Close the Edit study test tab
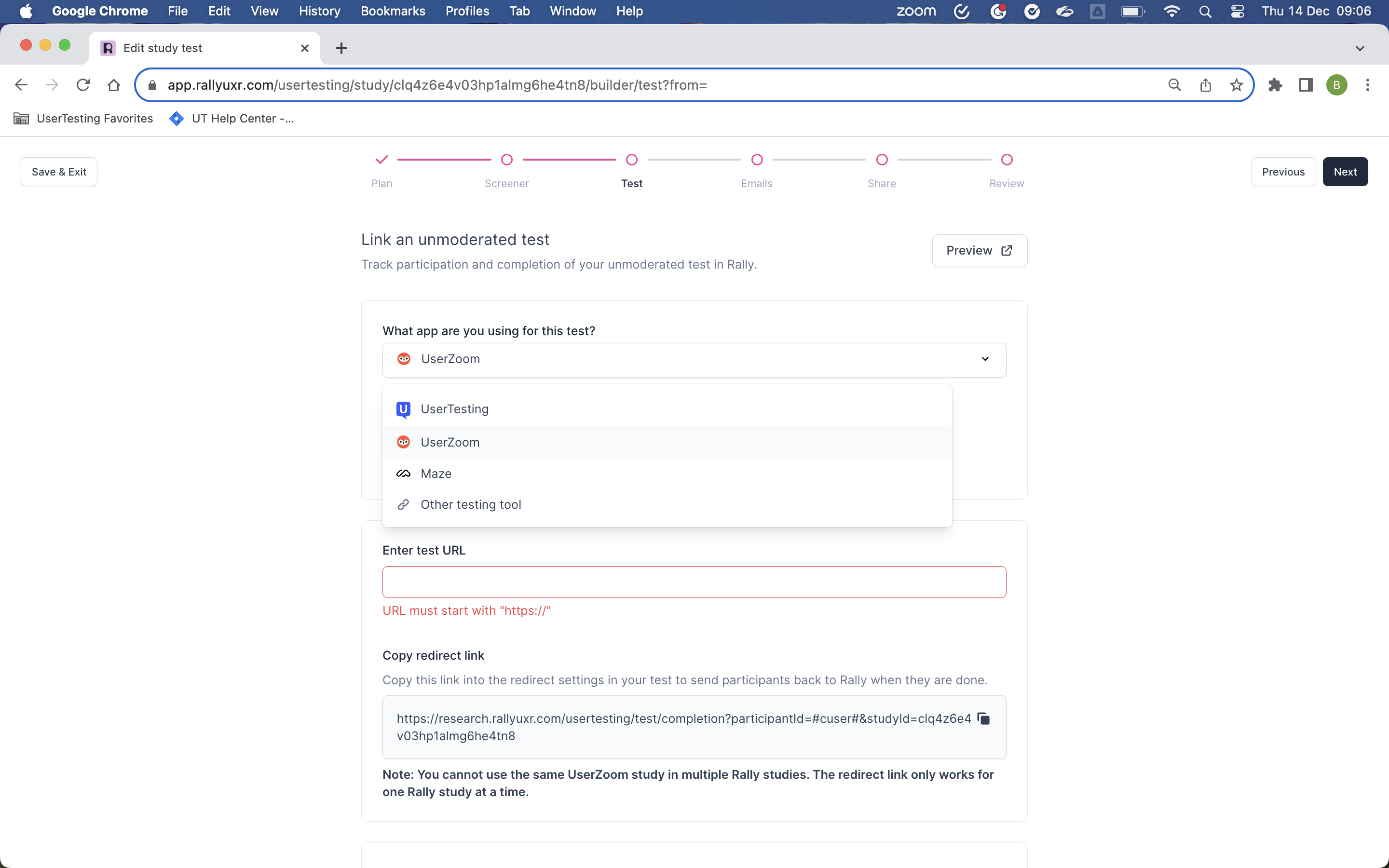 click(305, 48)
